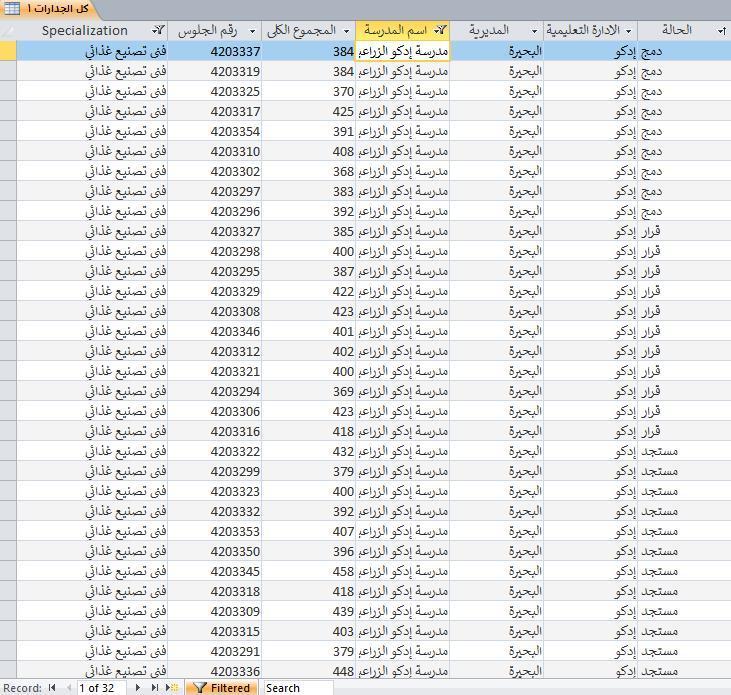
Task: Click seat number cell 4203295
Action: click(x=214, y=272)
